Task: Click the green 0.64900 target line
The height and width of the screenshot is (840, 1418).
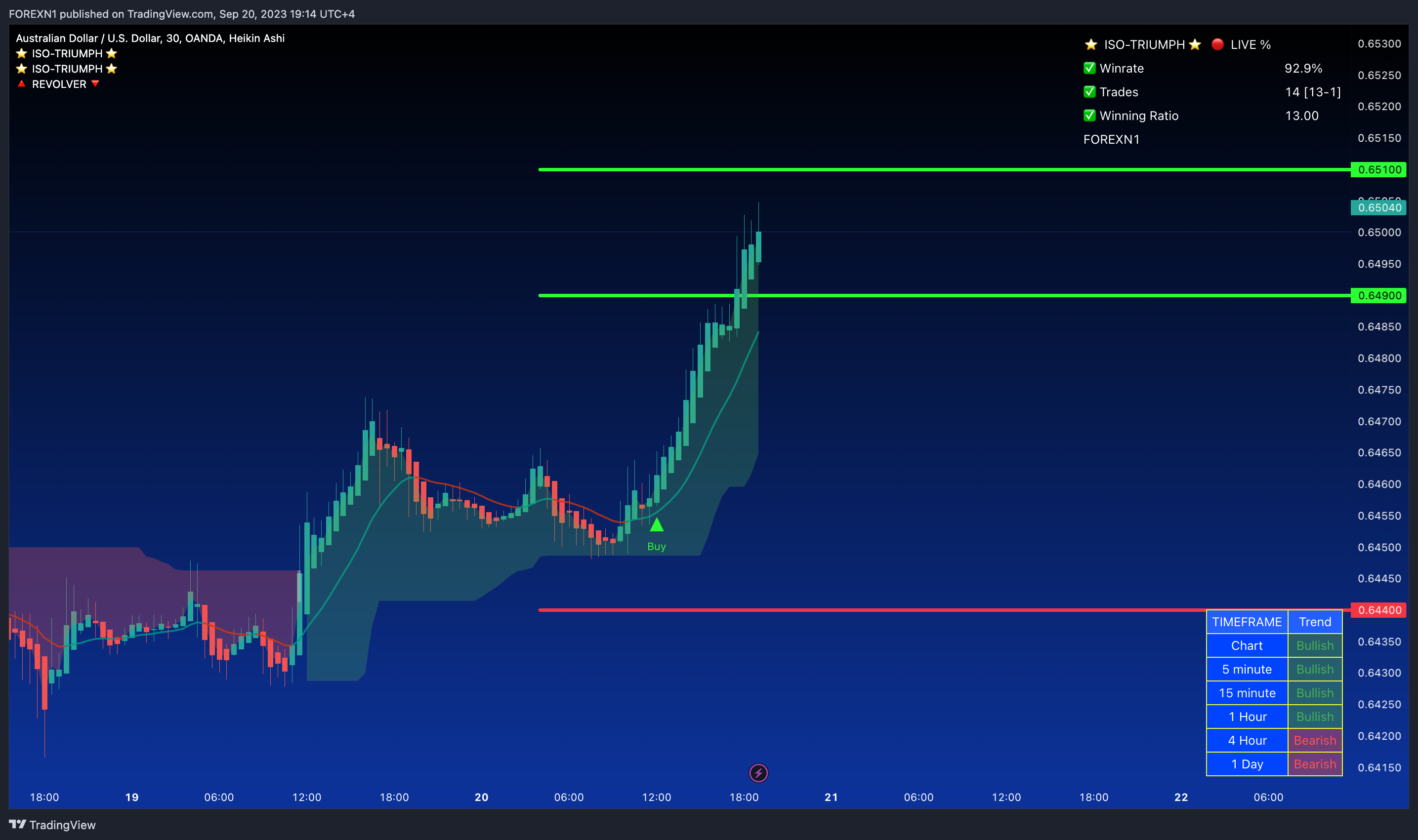Action: tap(944, 295)
